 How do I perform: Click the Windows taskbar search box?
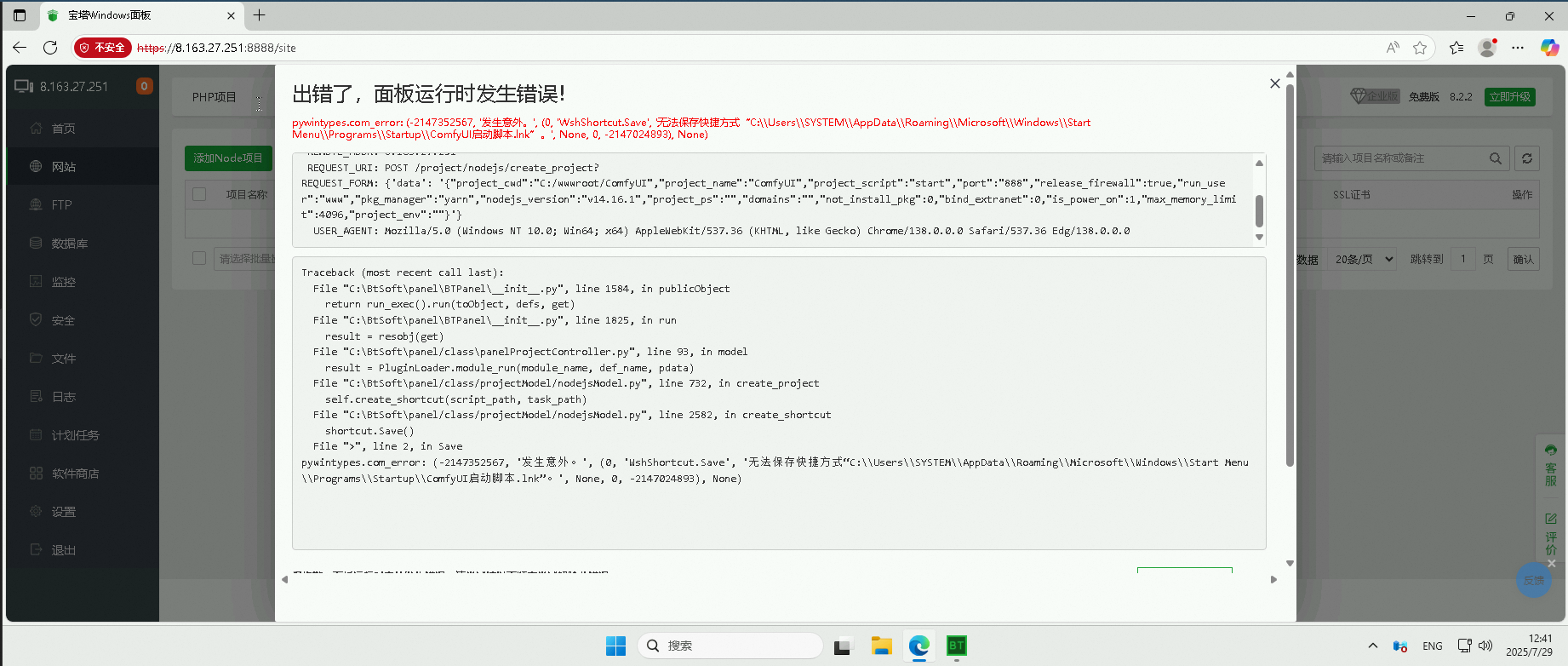[x=730, y=646]
